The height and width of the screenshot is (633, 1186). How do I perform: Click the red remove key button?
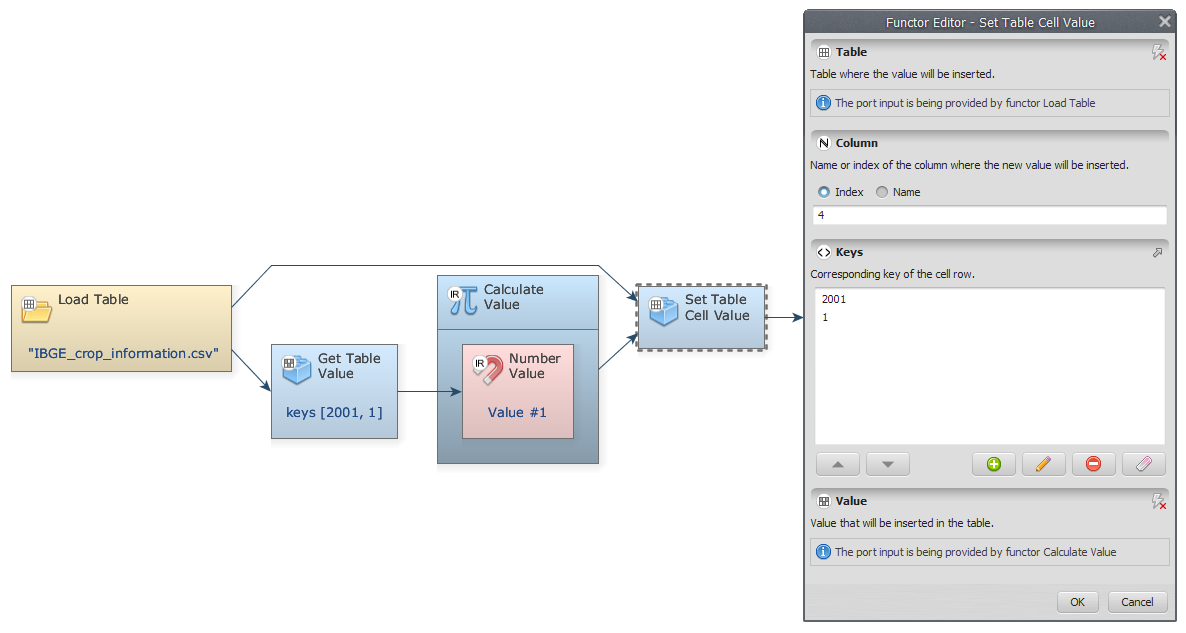[1093, 464]
